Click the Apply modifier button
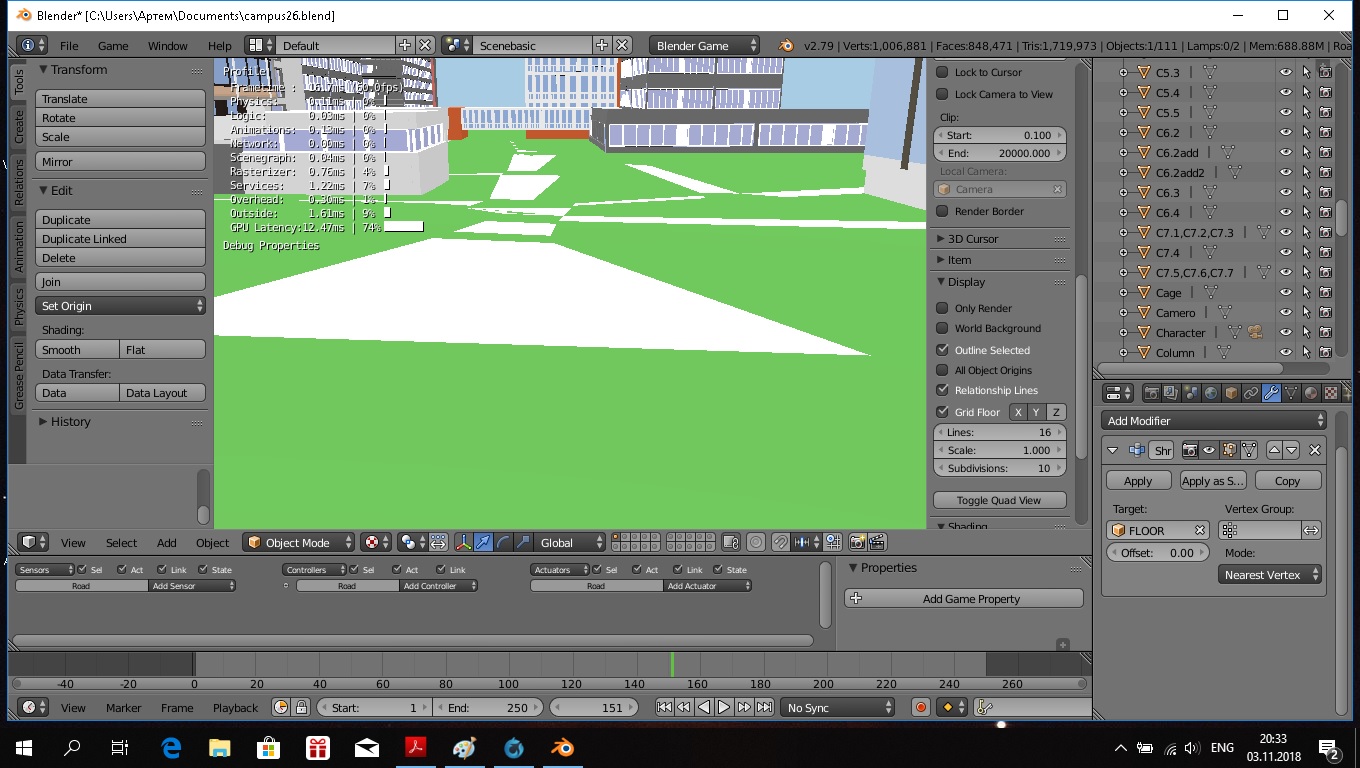 [x=1138, y=481]
